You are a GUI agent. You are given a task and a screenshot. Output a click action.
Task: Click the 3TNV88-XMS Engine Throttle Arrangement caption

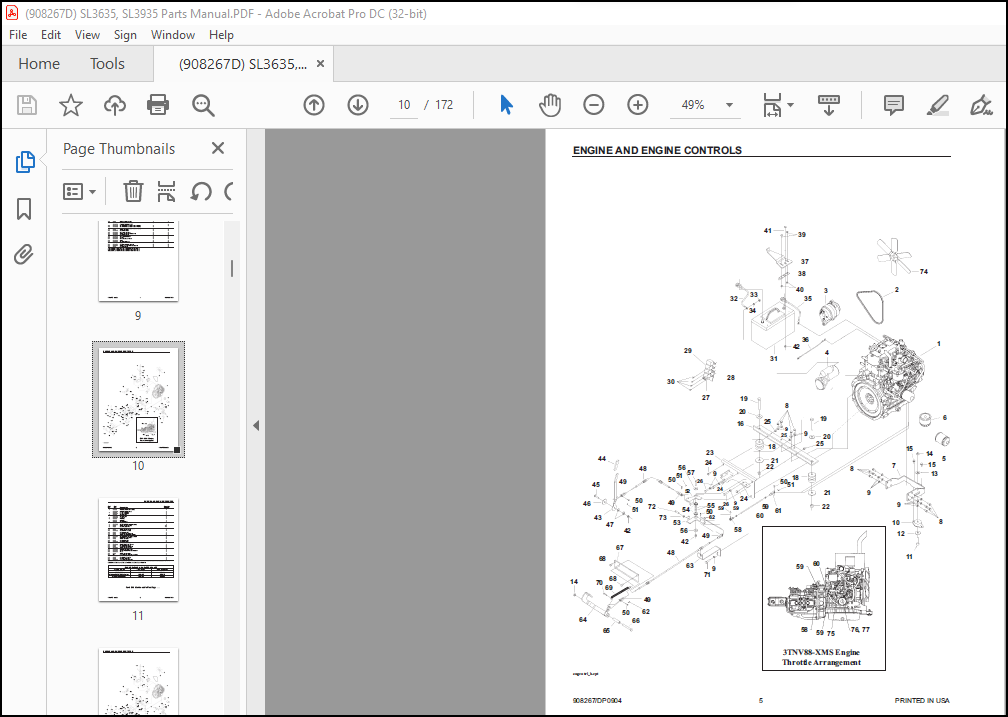click(x=821, y=657)
